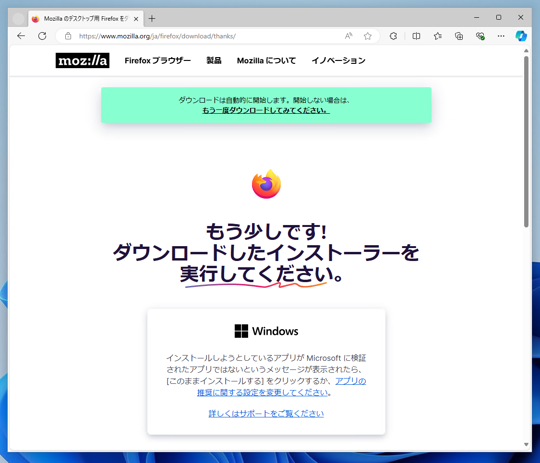
Task: Open the Extensions puzzle icon
Action: coord(393,36)
